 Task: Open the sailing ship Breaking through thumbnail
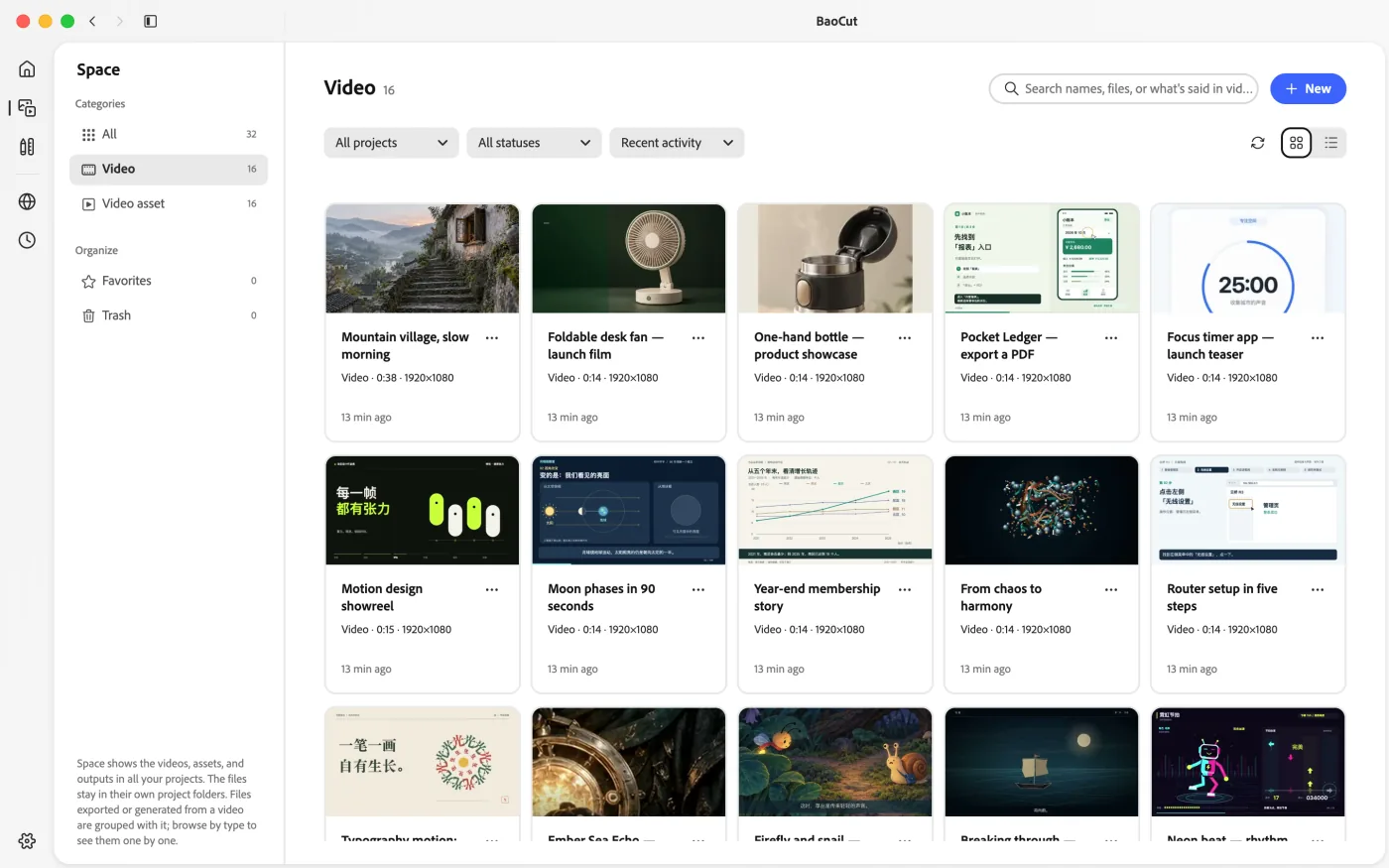coord(1042,763)
